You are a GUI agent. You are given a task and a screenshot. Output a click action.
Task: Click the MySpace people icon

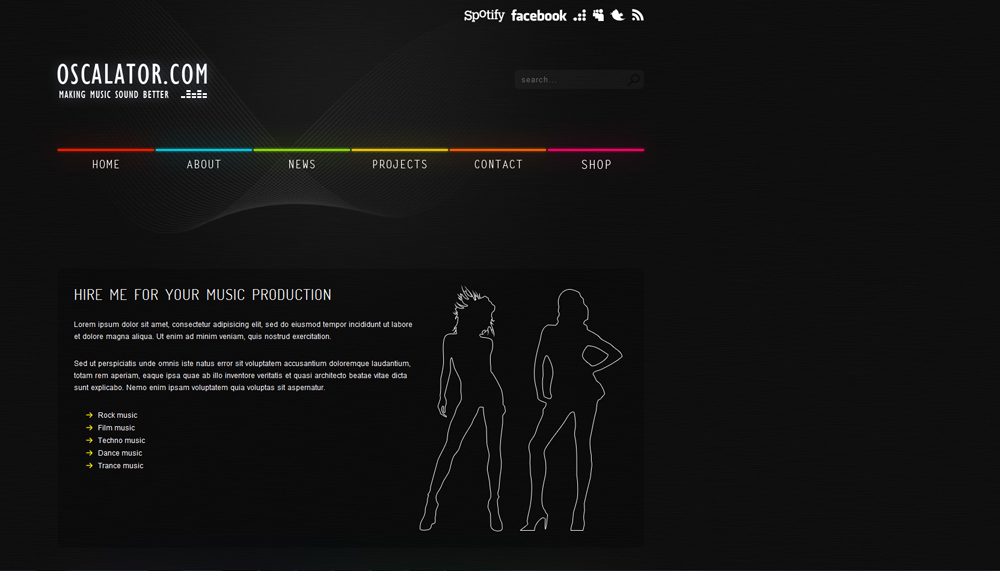pyautogui.click(x=598, y=15)
